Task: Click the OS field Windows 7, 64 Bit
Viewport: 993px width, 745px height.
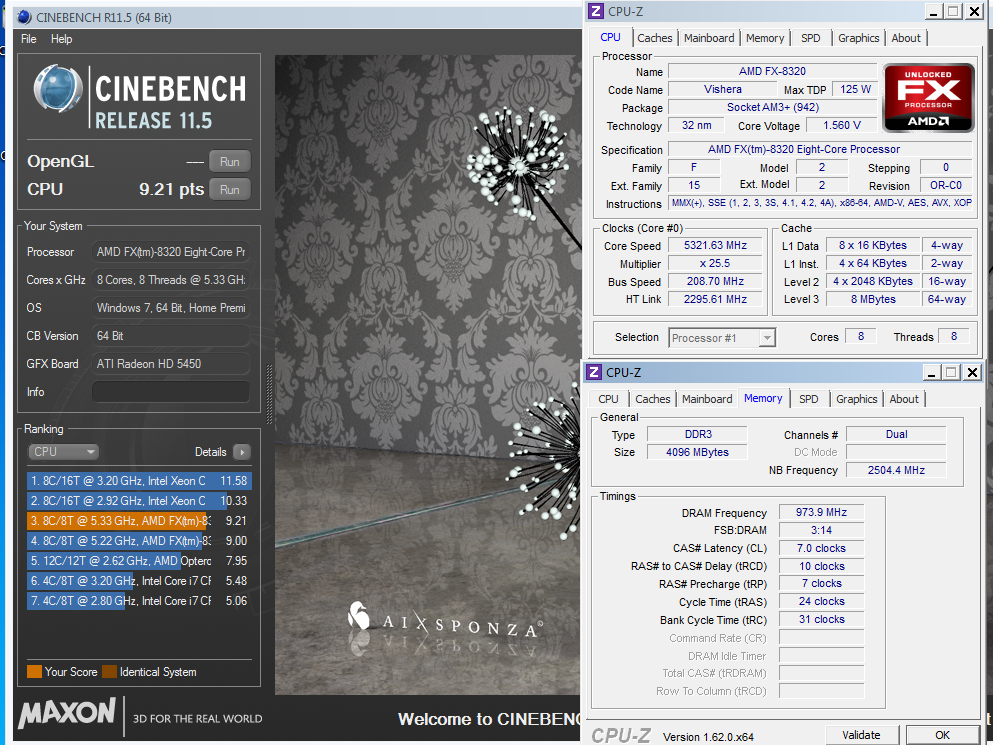Action: (x=170, y=308)
